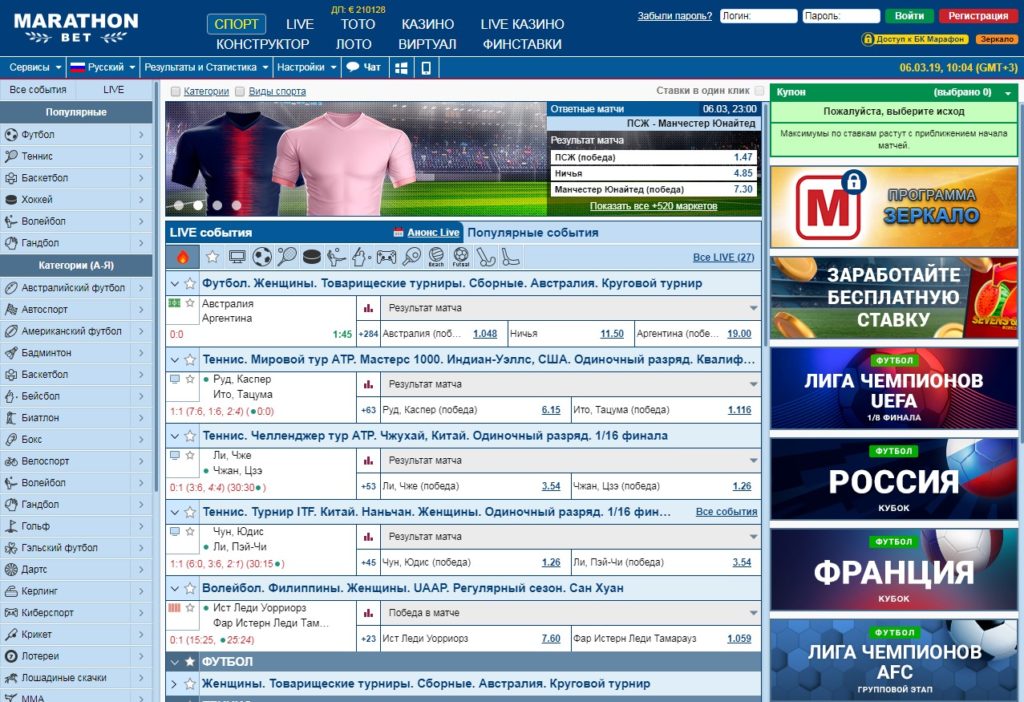The width and height of the screenshot is (1024, 702).
Task: Switch to the LIVE tab in the sidebar
Action: [x=114, y=89]
